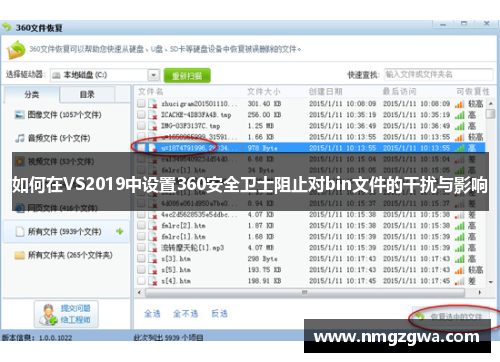
Task: Click recoverability signal bars for 流转摩天轮[1].mp3
Action: pos(459,248)
